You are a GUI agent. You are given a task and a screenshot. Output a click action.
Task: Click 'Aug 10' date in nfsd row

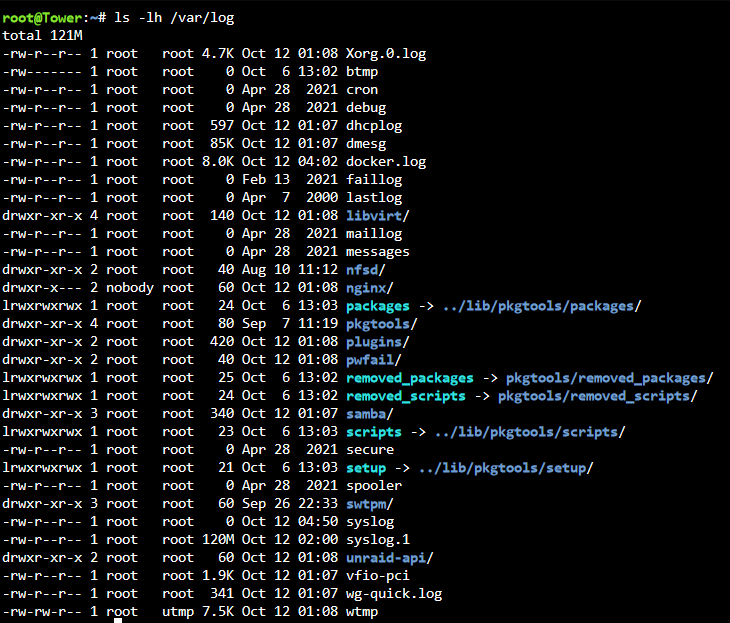[266, 270]
